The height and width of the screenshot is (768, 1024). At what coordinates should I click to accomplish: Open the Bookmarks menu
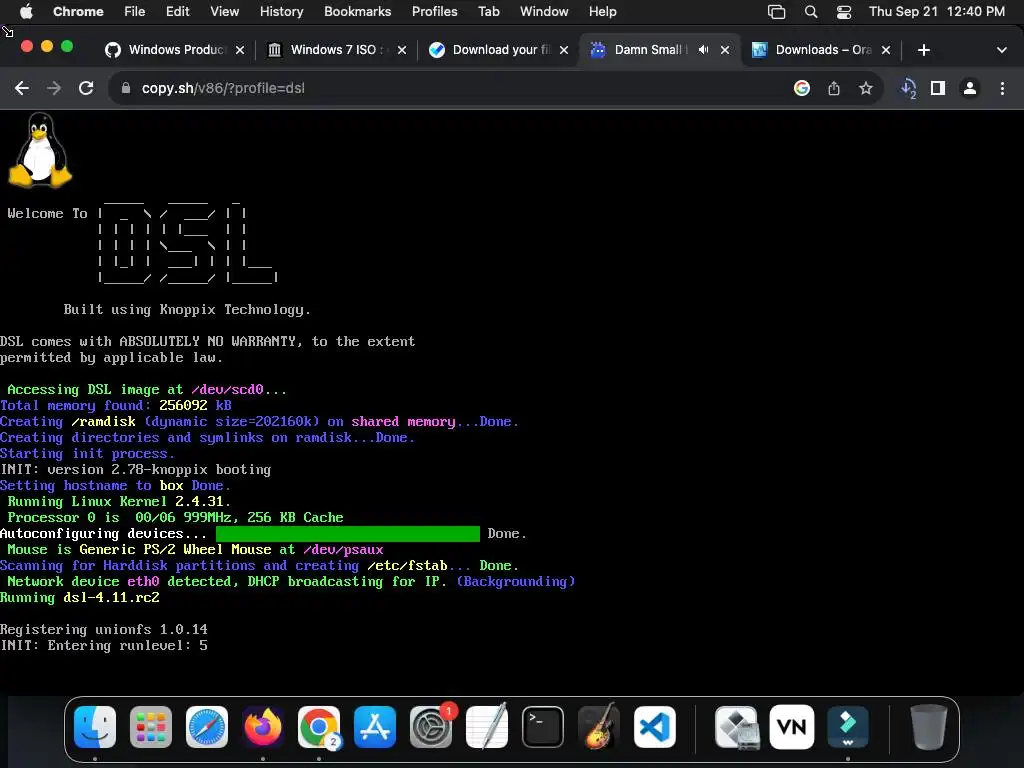(x=357, y=11)
